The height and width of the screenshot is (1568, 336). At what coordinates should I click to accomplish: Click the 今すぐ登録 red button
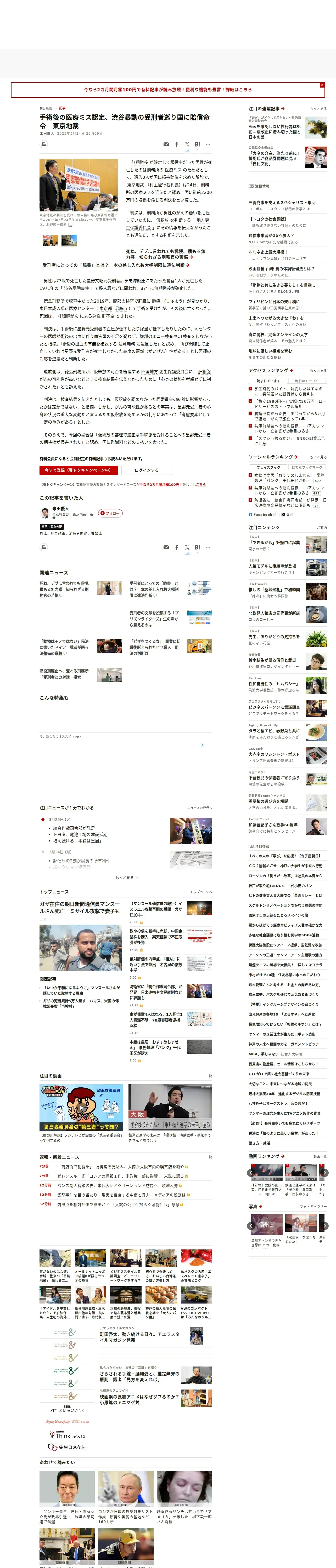click(79, 470)
